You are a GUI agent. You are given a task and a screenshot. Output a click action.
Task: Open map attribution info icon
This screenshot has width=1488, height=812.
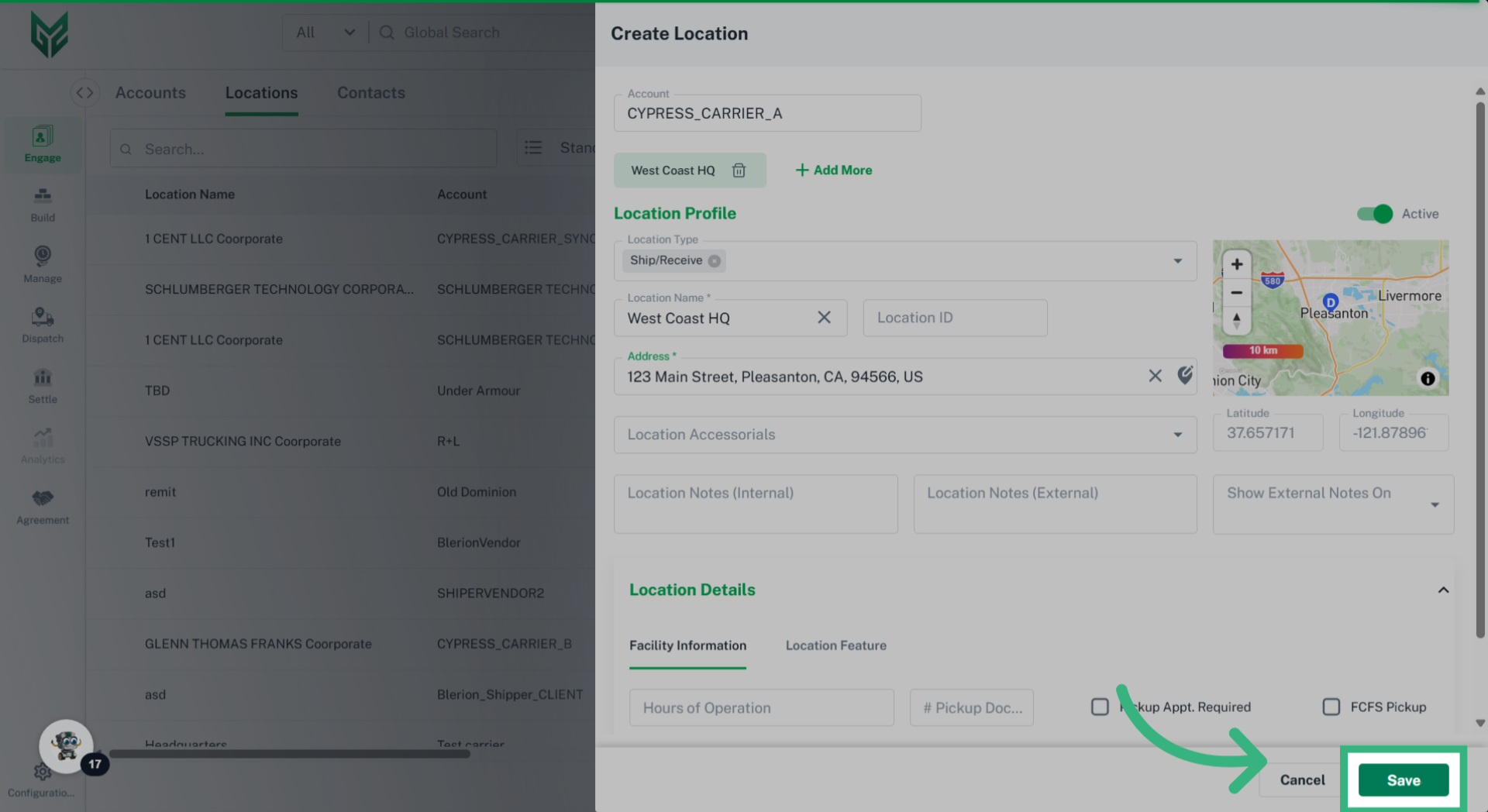coord(1428,378)
